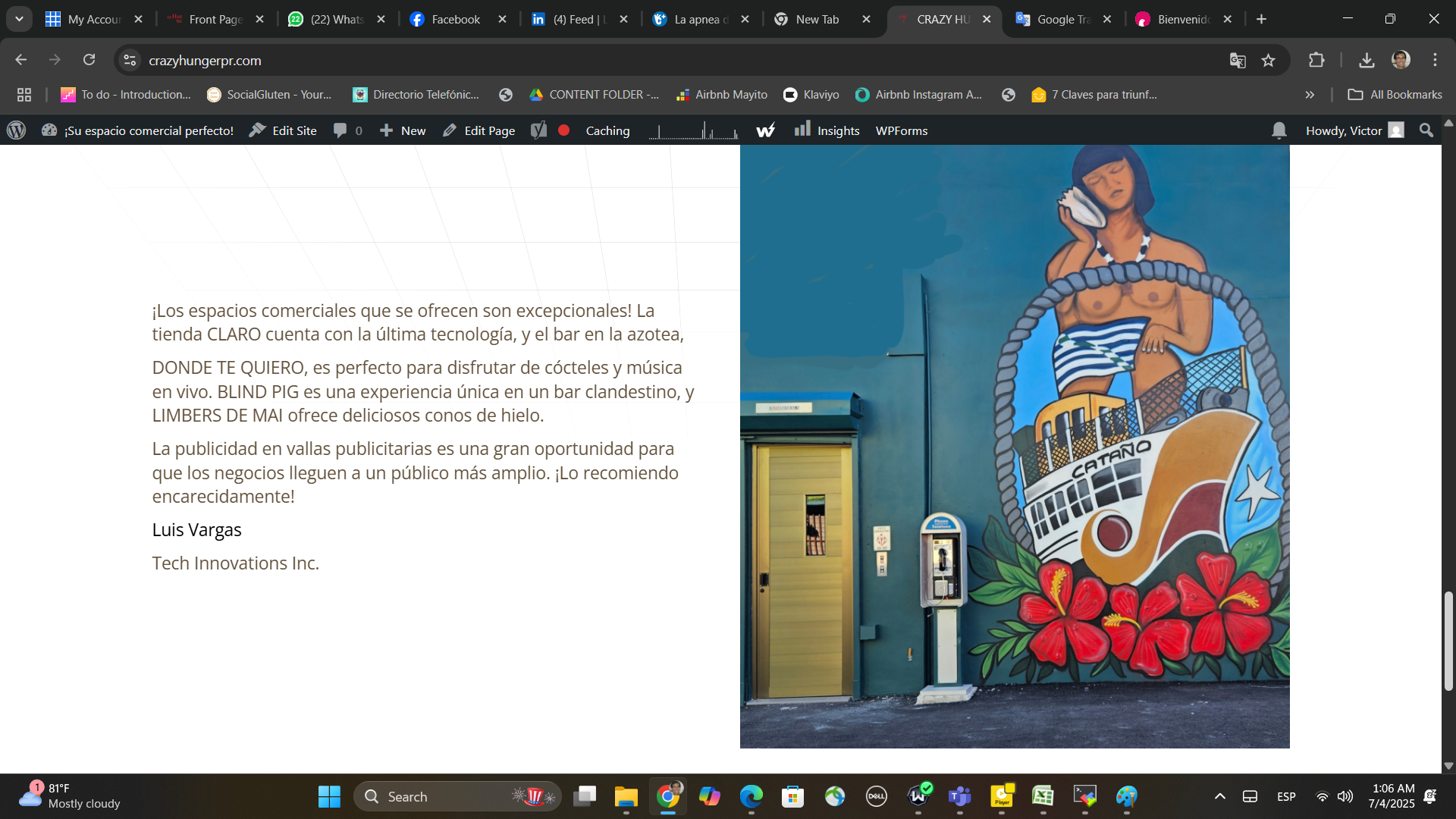Open WPForms in the admin bar
Viewport: 1456px width, 819px height.
coord(902,130)
